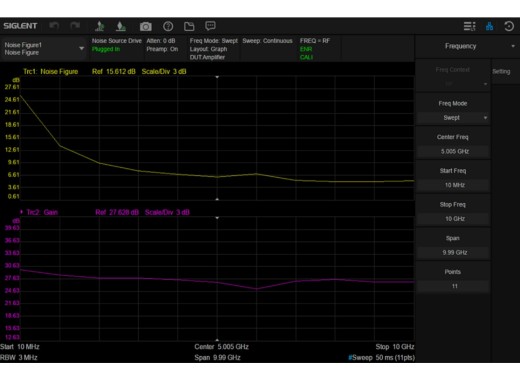
Task: Open the Frequency menu dropdown
Action: coord(467,46)
